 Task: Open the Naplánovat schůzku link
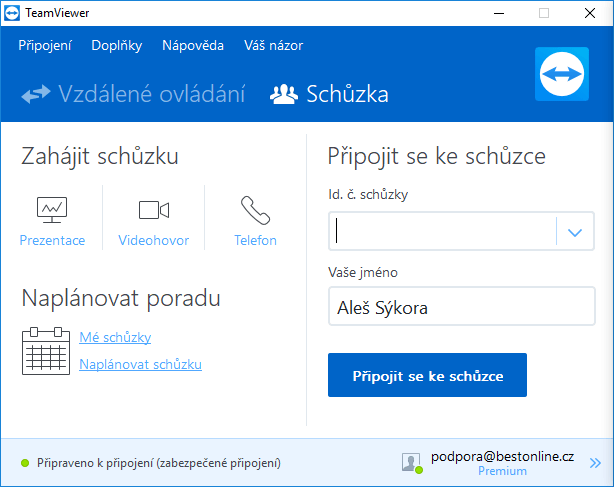click(140, 364)
